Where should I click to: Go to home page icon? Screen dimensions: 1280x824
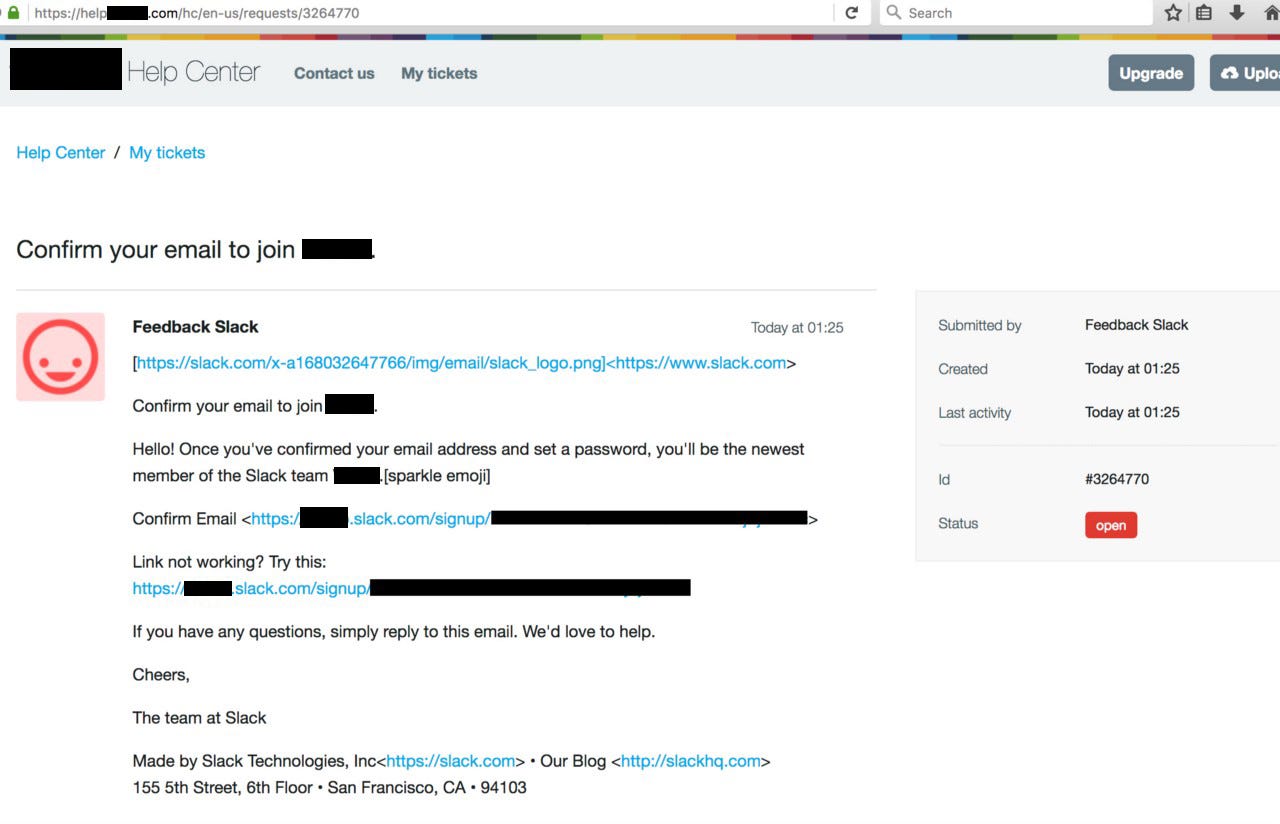pyautogui.click(x=1271, y=13)
